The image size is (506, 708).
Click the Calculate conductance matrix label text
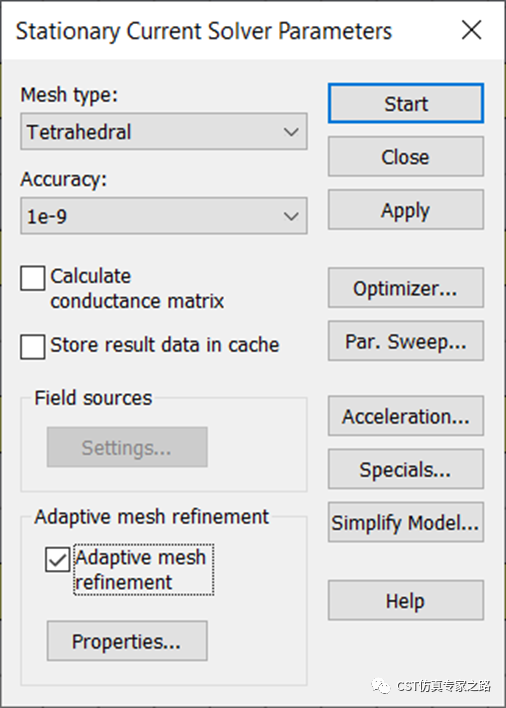point(137,289)
